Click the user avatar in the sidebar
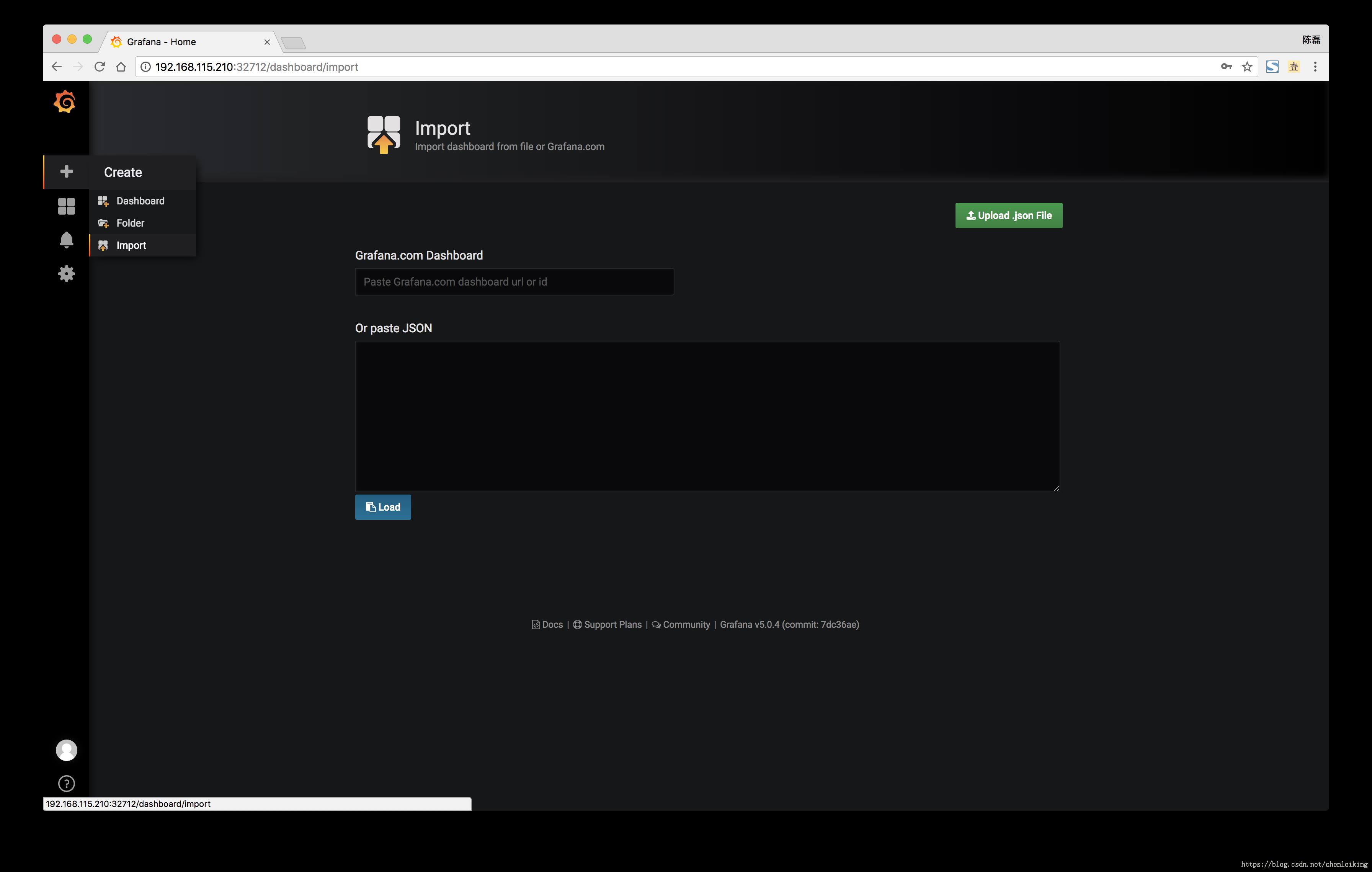 point(66,750)
